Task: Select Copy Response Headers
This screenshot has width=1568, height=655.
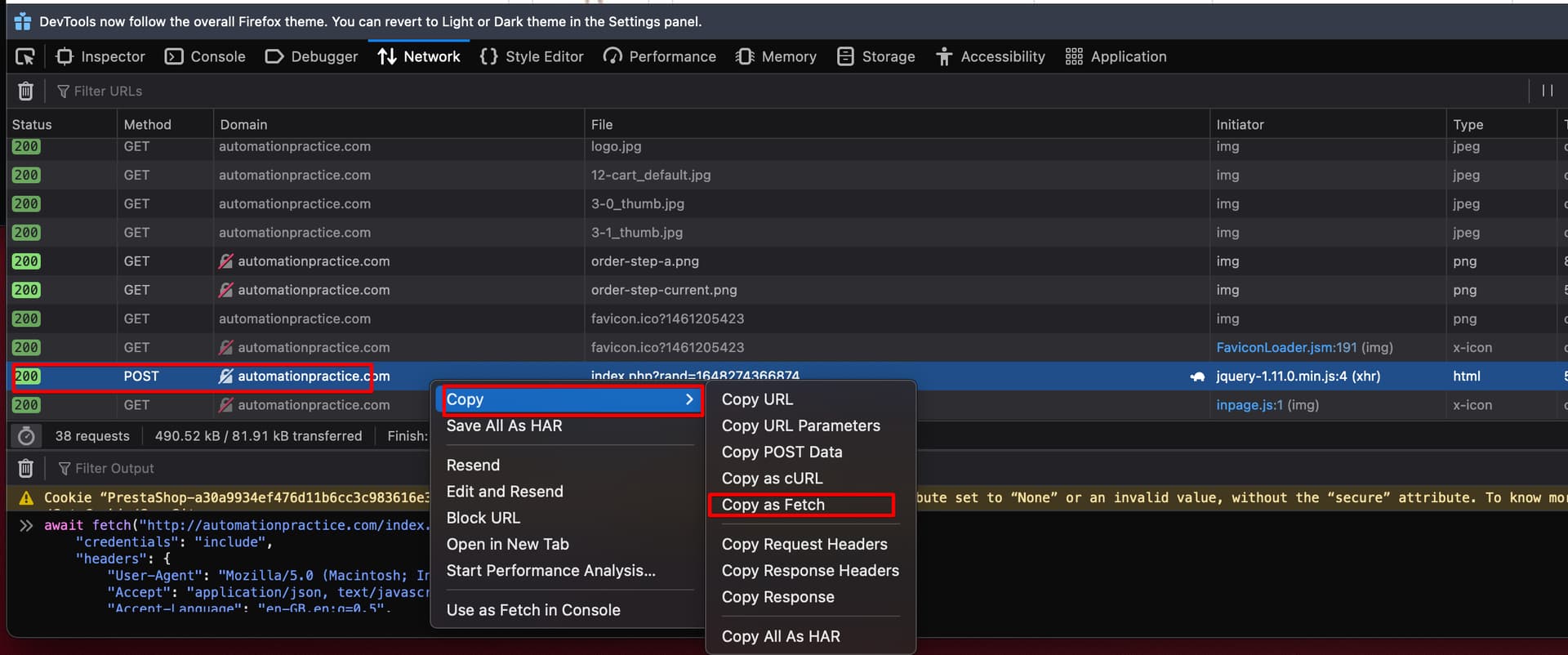Action: pyautogui.click(x=810, y=571)
